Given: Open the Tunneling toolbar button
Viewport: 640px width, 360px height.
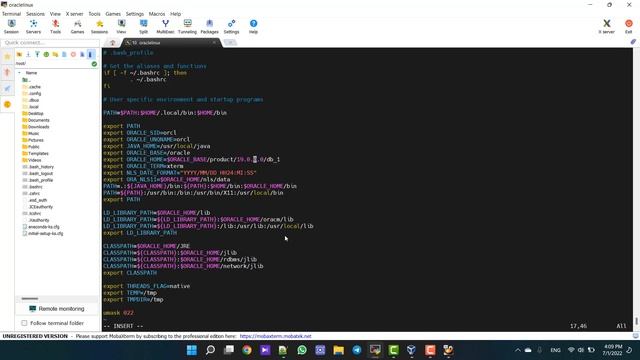Looking at the screenshot, I should (187, 27).
